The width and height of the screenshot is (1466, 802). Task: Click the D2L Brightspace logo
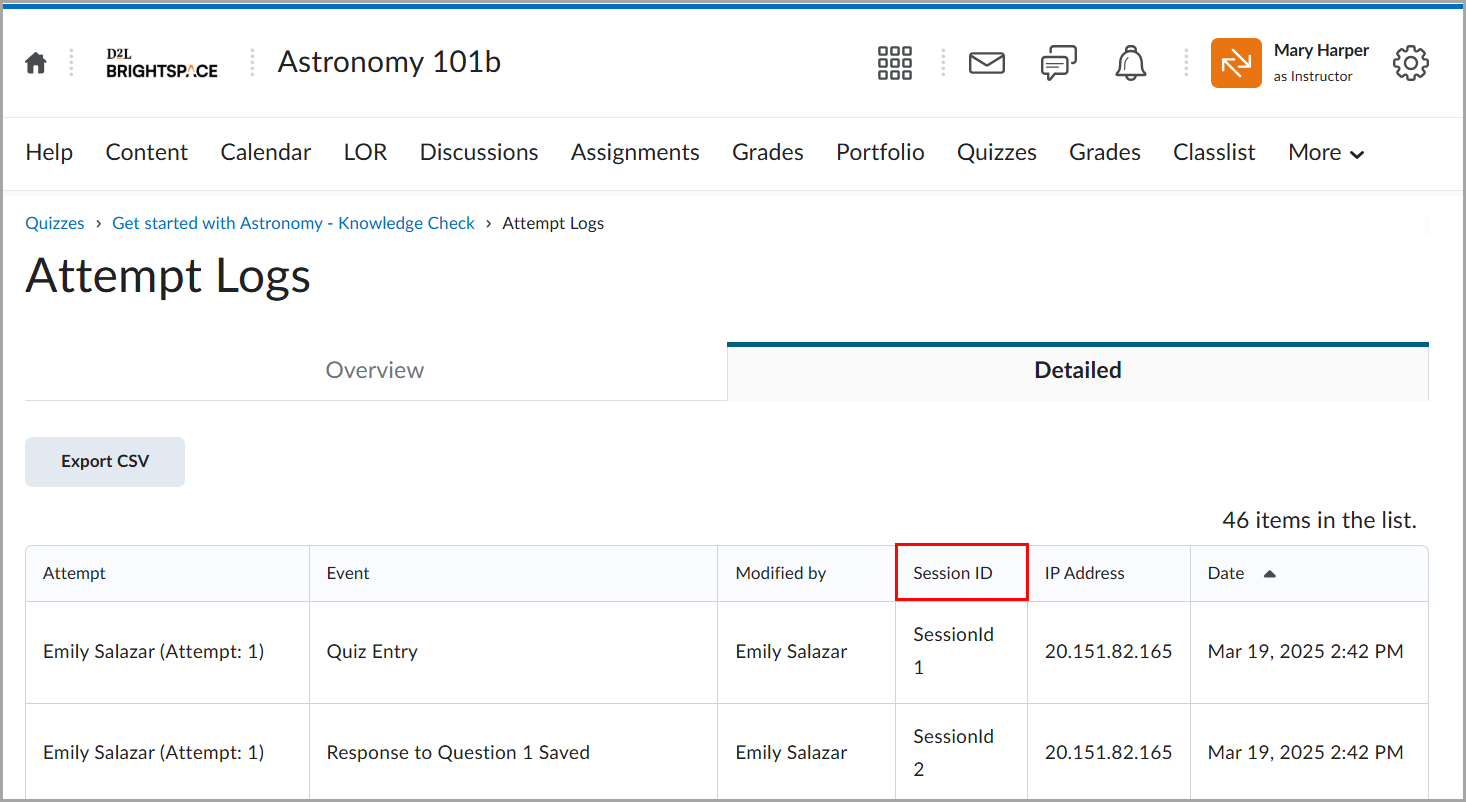pyautogui.click(x=160, y=62)
